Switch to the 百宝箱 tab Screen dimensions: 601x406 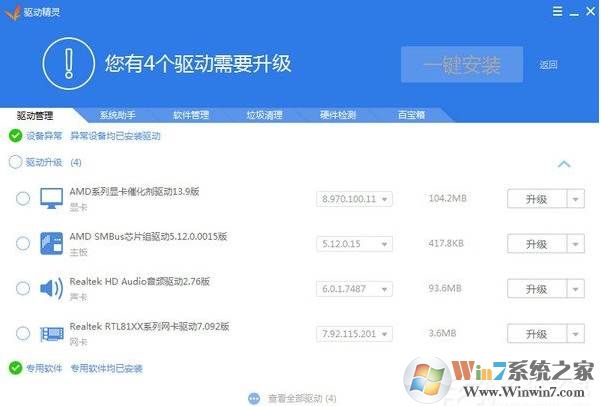pos(411,115)
